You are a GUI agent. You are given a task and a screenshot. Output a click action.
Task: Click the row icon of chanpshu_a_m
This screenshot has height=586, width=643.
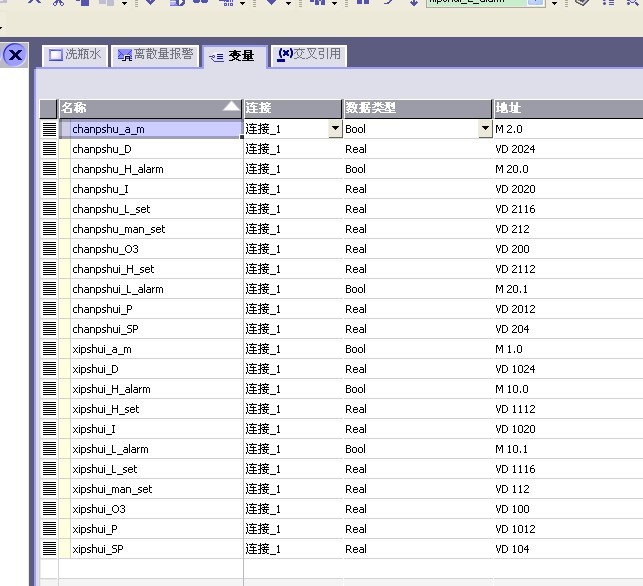(49, 129)
